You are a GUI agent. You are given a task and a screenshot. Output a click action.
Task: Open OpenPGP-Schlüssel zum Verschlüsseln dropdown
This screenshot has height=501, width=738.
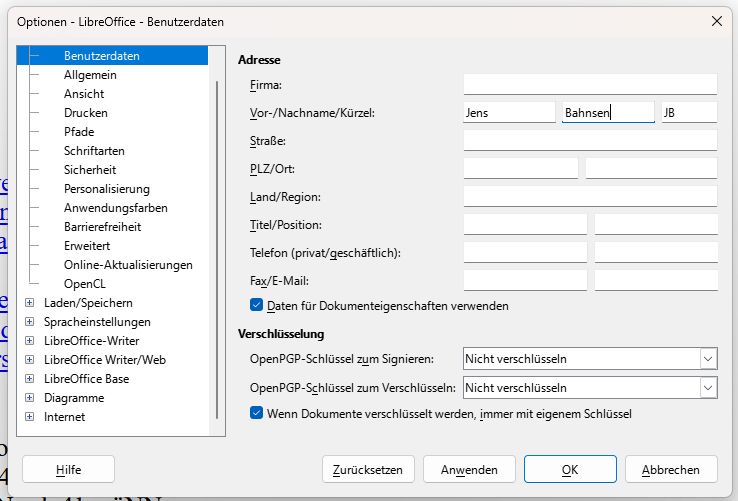click(x=590, y=388)
